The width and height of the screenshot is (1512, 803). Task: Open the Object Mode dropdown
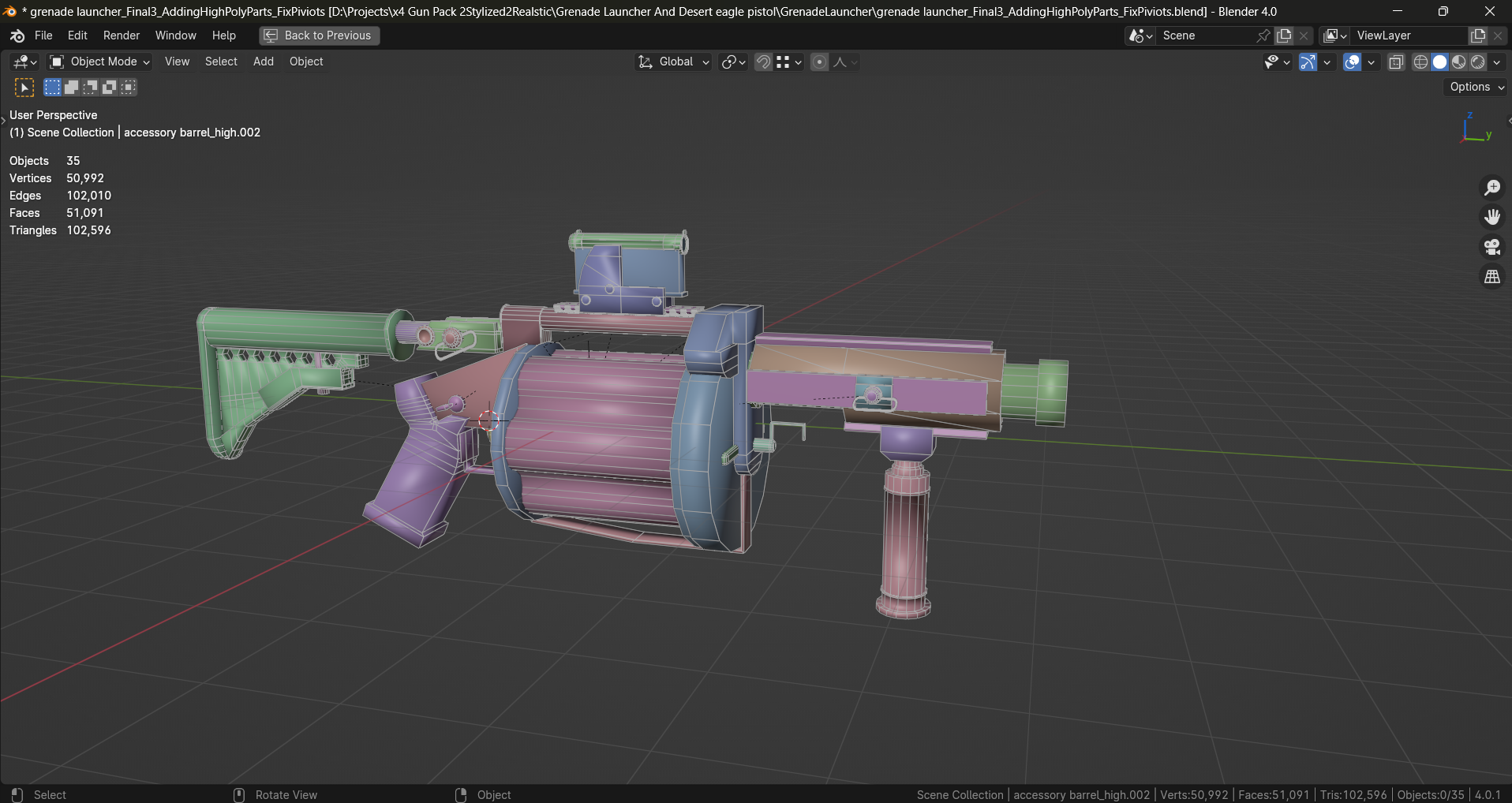pyautogui.click(x=99, y=62)
